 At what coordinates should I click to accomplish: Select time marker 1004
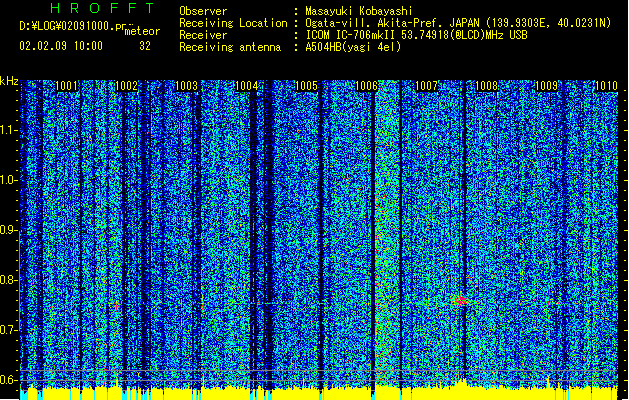pyautogui.click(x=246, y=86)
